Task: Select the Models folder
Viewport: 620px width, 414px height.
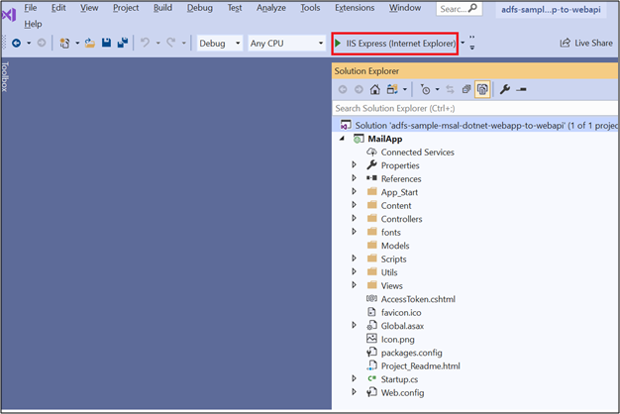Action: (395, 246)
